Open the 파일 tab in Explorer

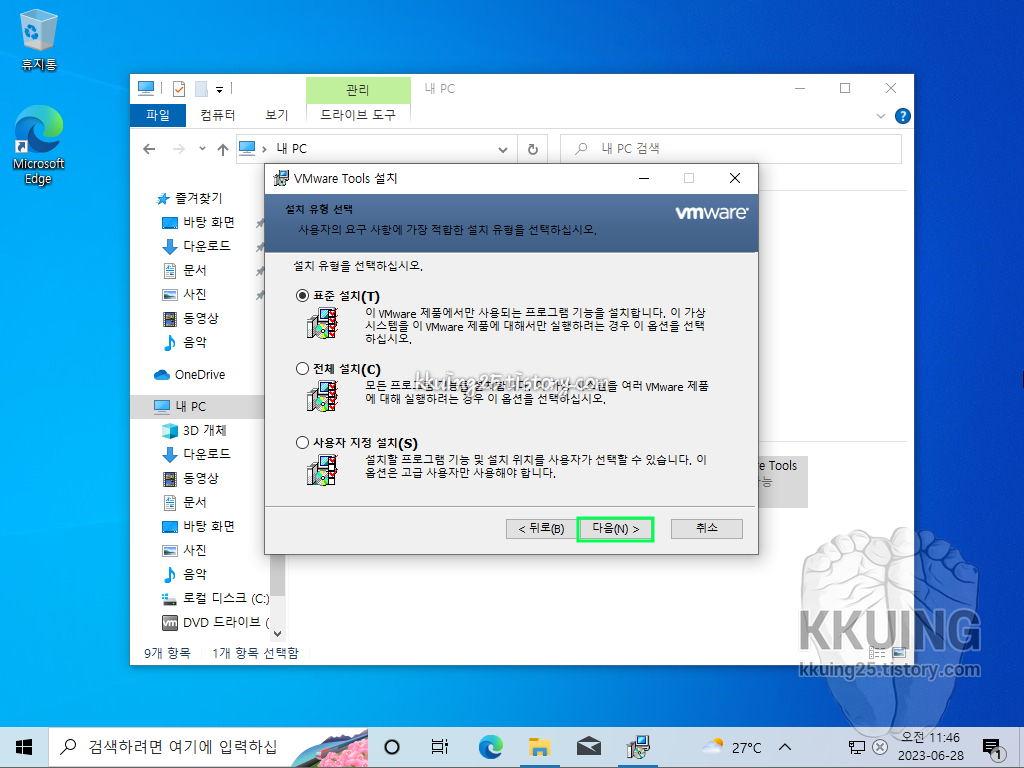pyautogui.click(x=158, y=115)
